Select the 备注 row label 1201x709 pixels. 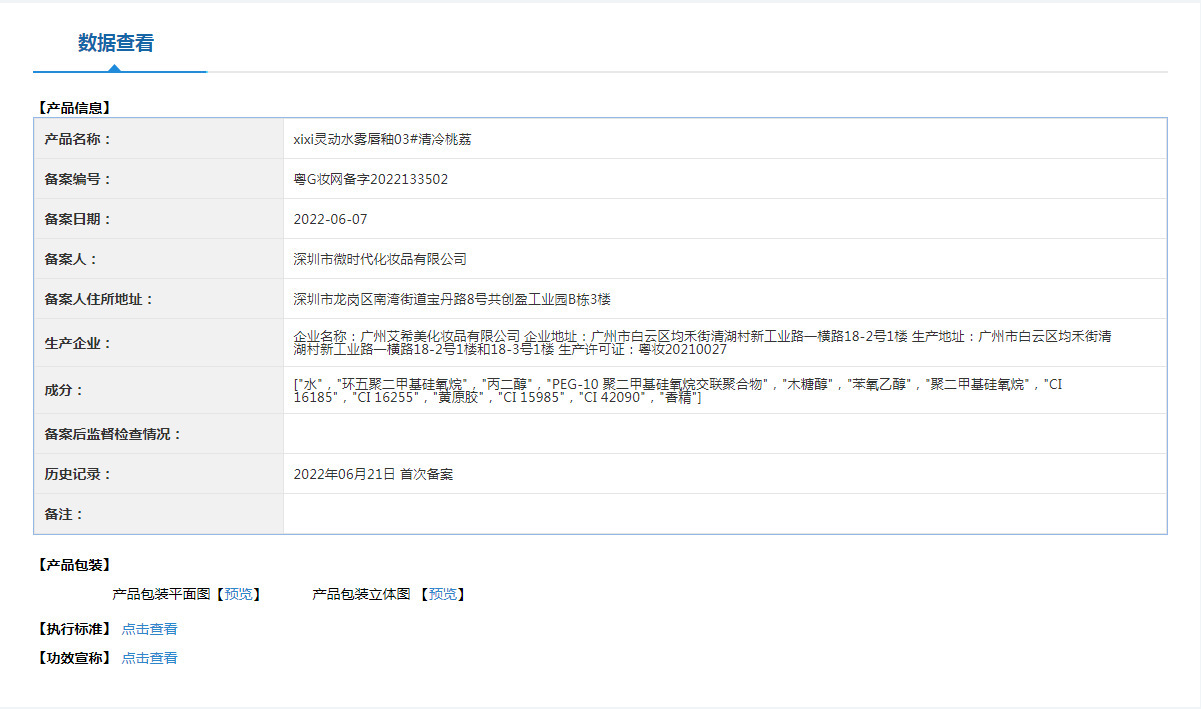(x=64, y=514)
